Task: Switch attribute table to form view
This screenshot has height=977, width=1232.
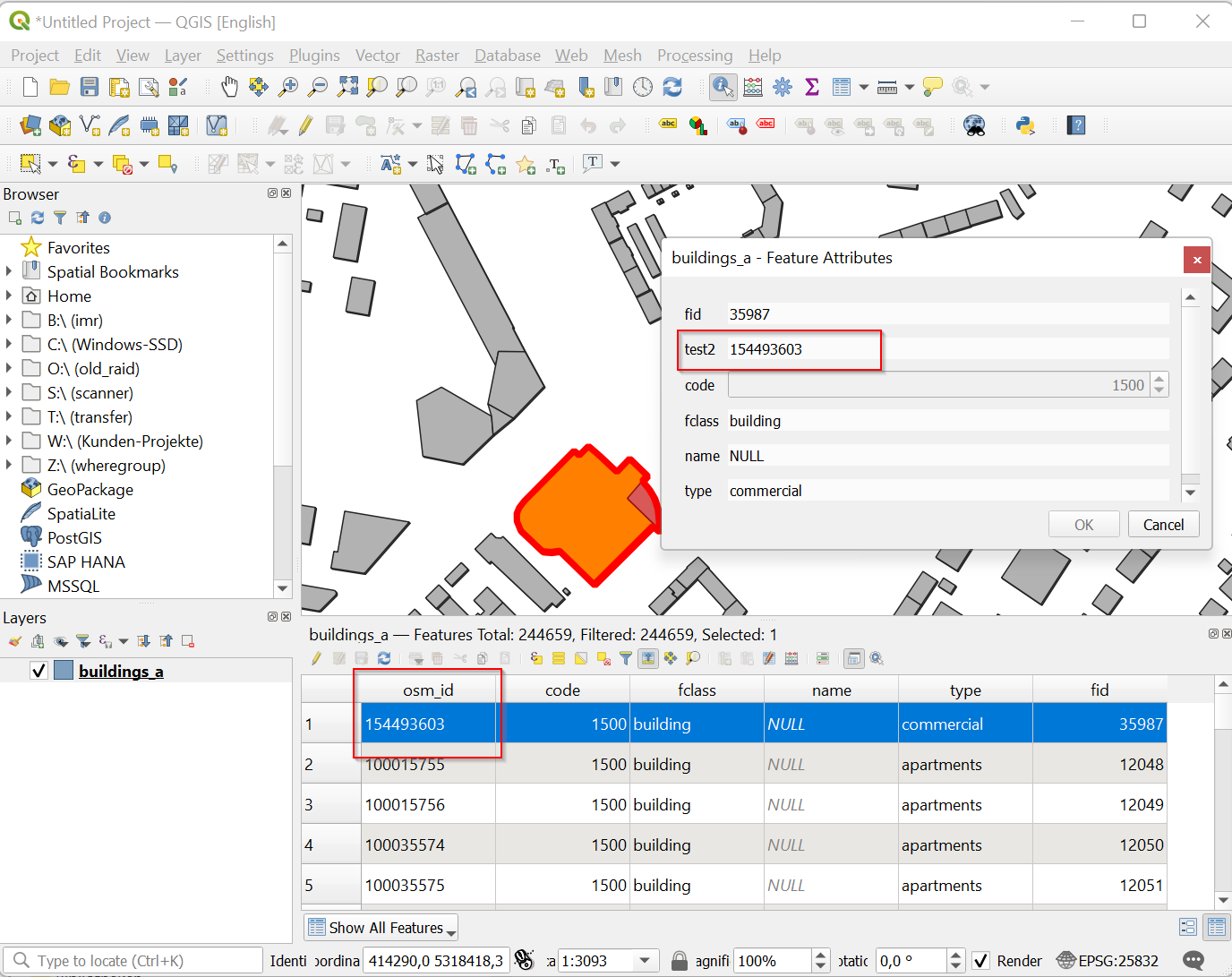Action: [1188, 927]
